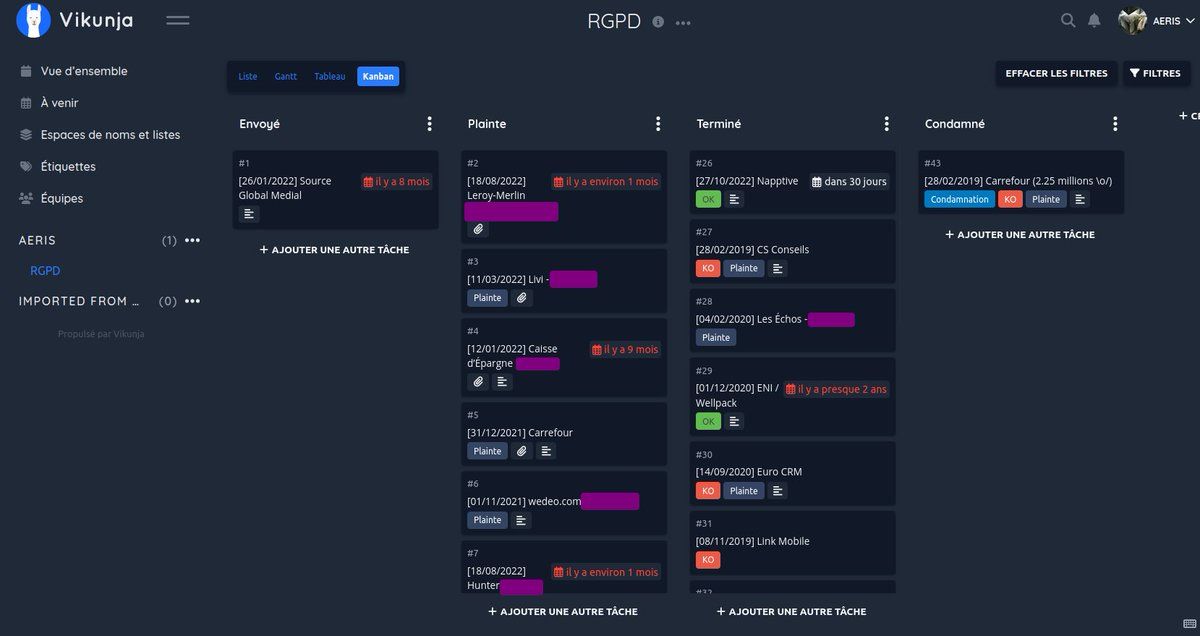1200x636 pixels.
Task: Click the info icon beside RGPD title
Action: 658,22
